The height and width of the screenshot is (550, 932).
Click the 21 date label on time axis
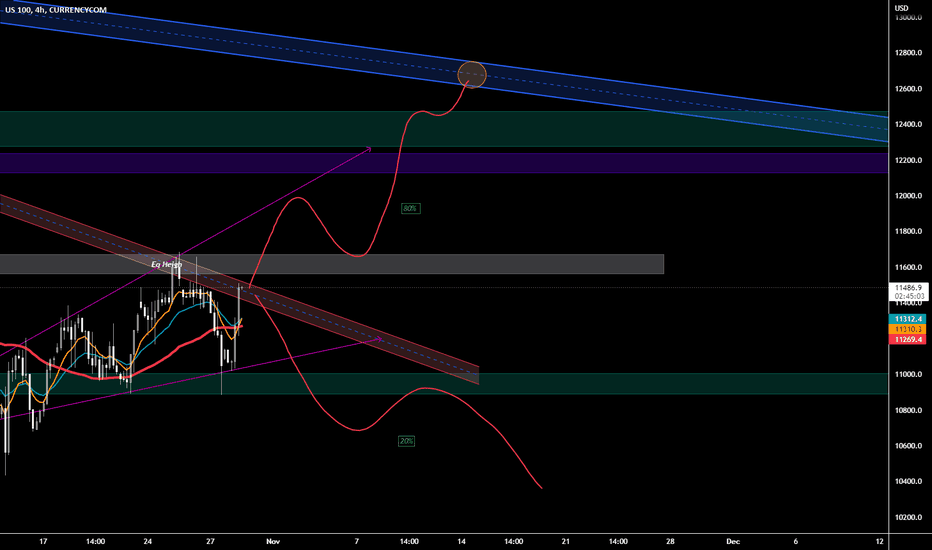[565, 541]
